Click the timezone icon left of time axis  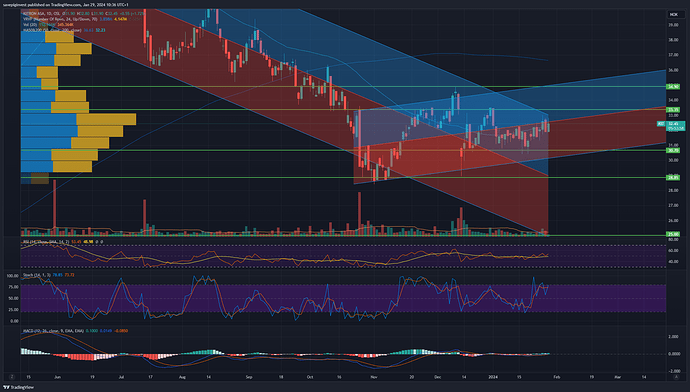12,377
